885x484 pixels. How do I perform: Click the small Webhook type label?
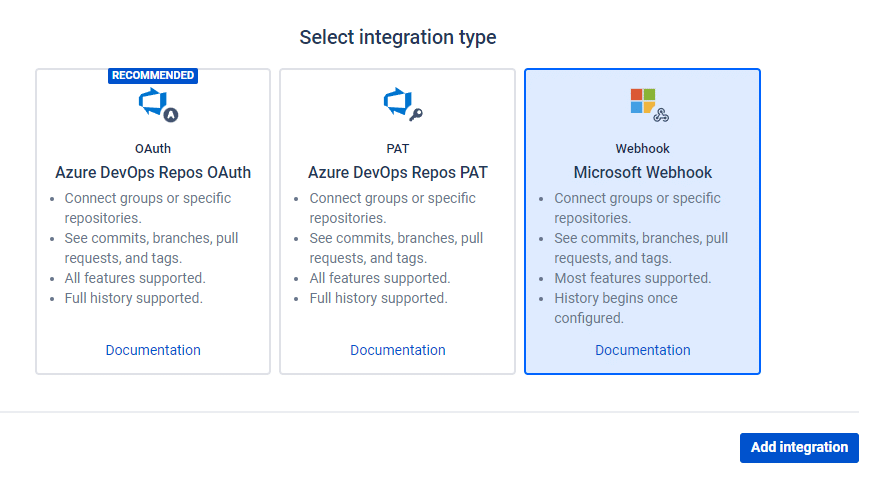643,149
